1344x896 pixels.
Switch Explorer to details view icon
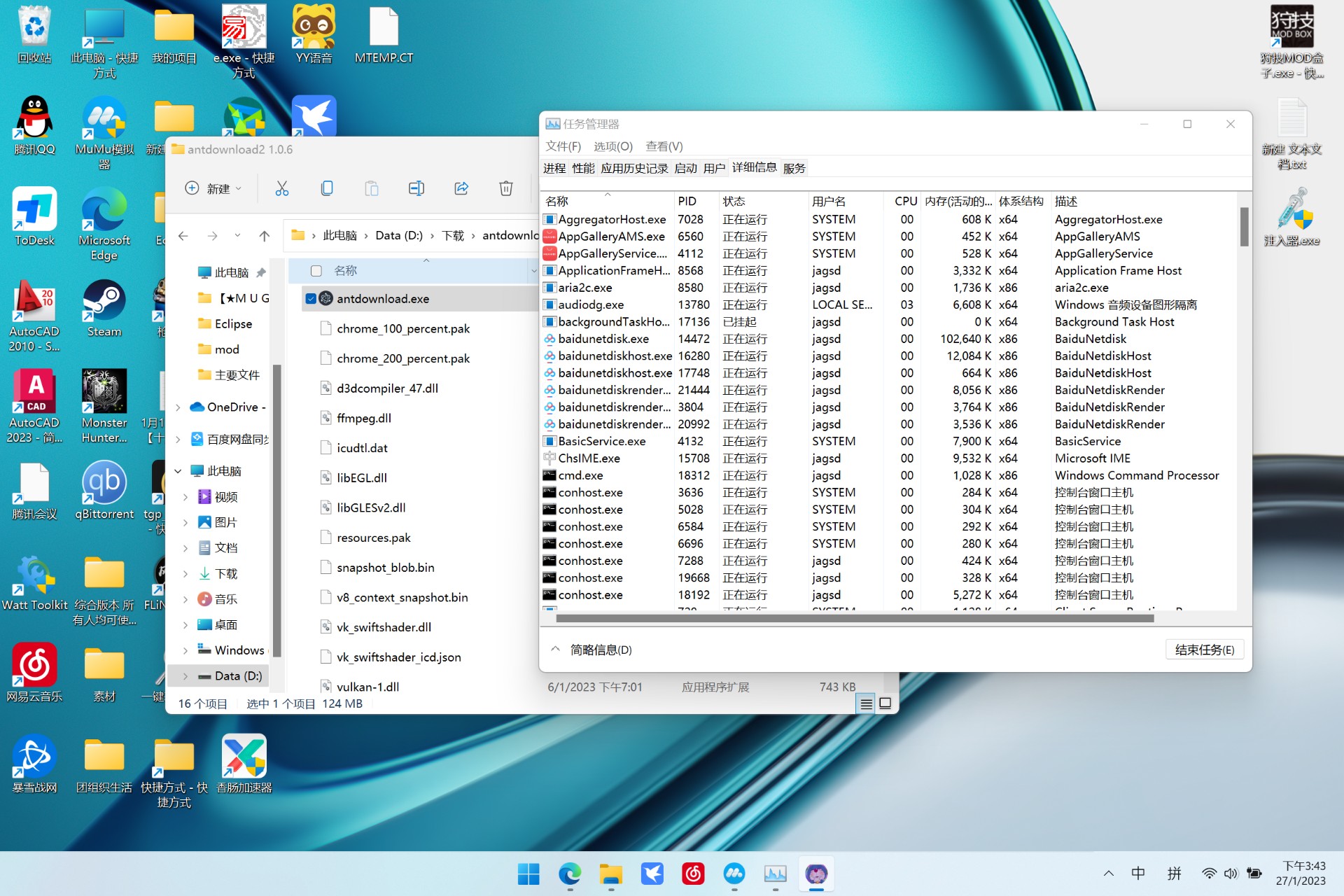(x=866, y=703)
